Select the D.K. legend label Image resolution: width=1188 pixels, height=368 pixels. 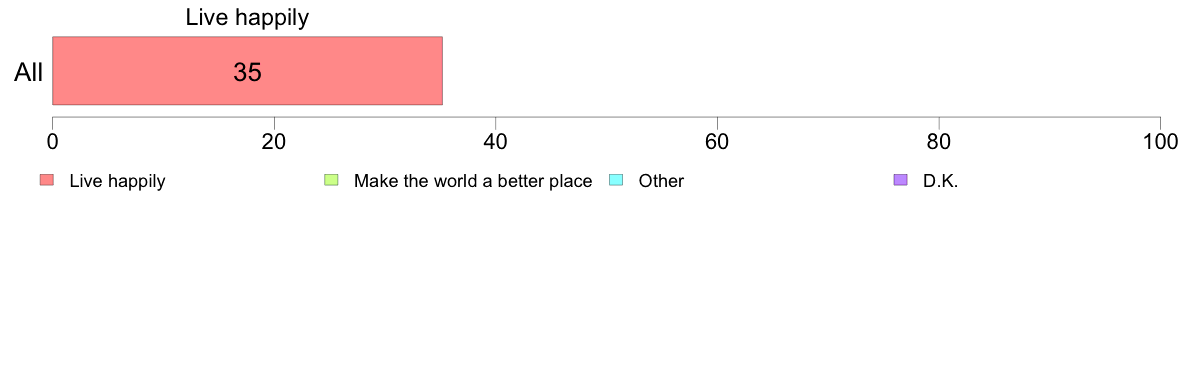pyautogui.click(x=940, y=181)
